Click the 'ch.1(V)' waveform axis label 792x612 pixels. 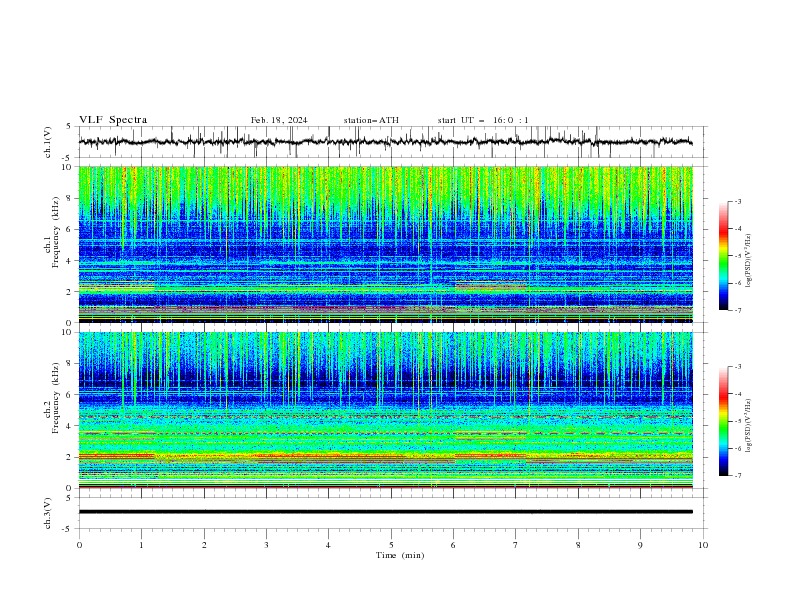tap(48, 142)
